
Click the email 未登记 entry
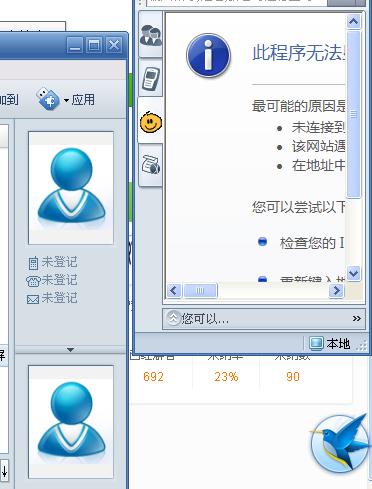(x=59, y=298)
